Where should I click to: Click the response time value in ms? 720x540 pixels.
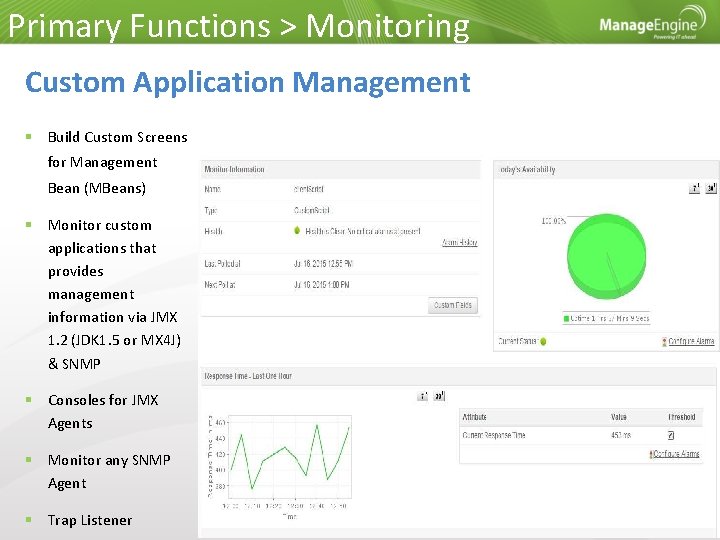pos(621,435)
